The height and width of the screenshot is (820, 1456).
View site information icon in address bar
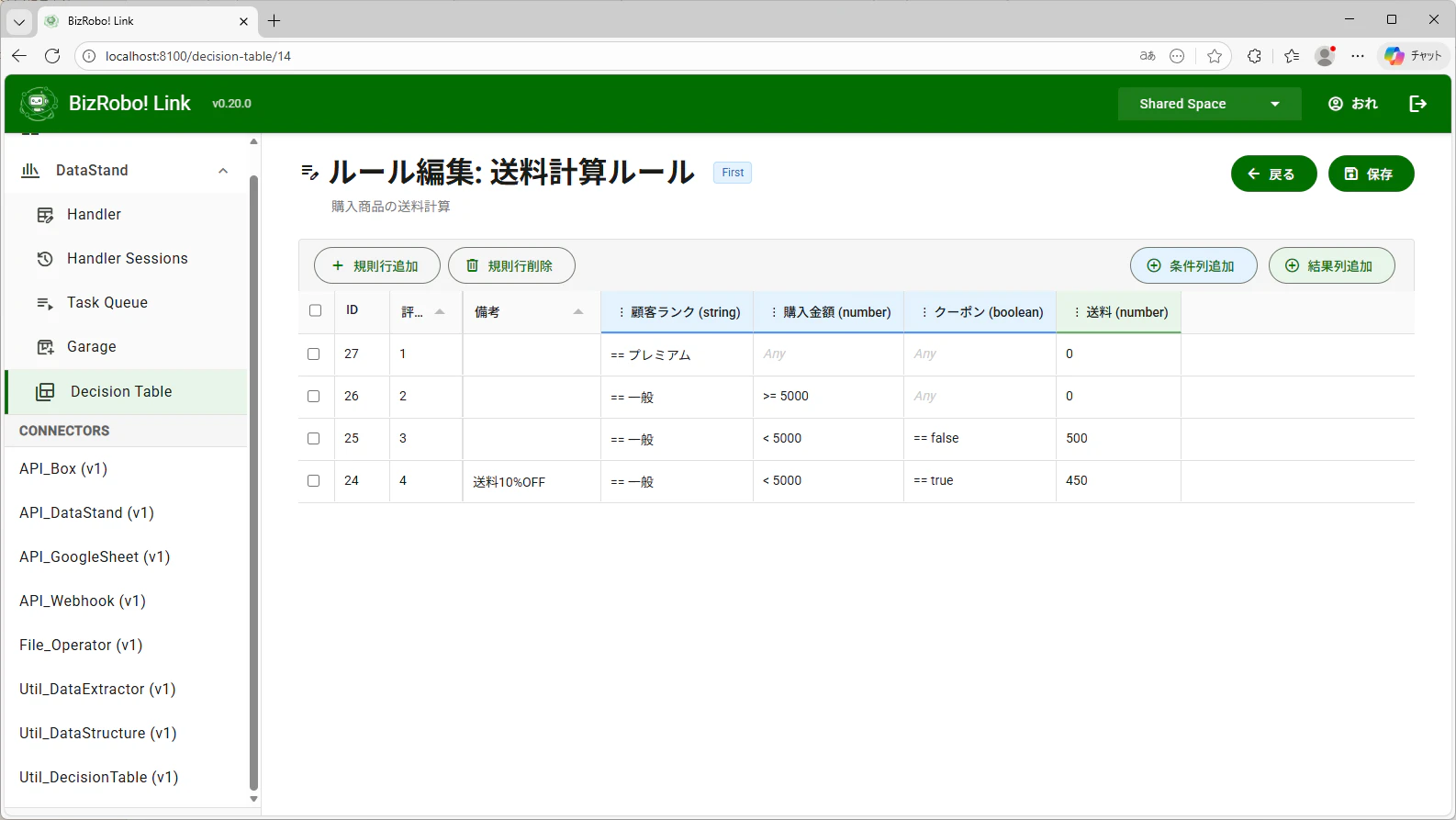[89, 56]
